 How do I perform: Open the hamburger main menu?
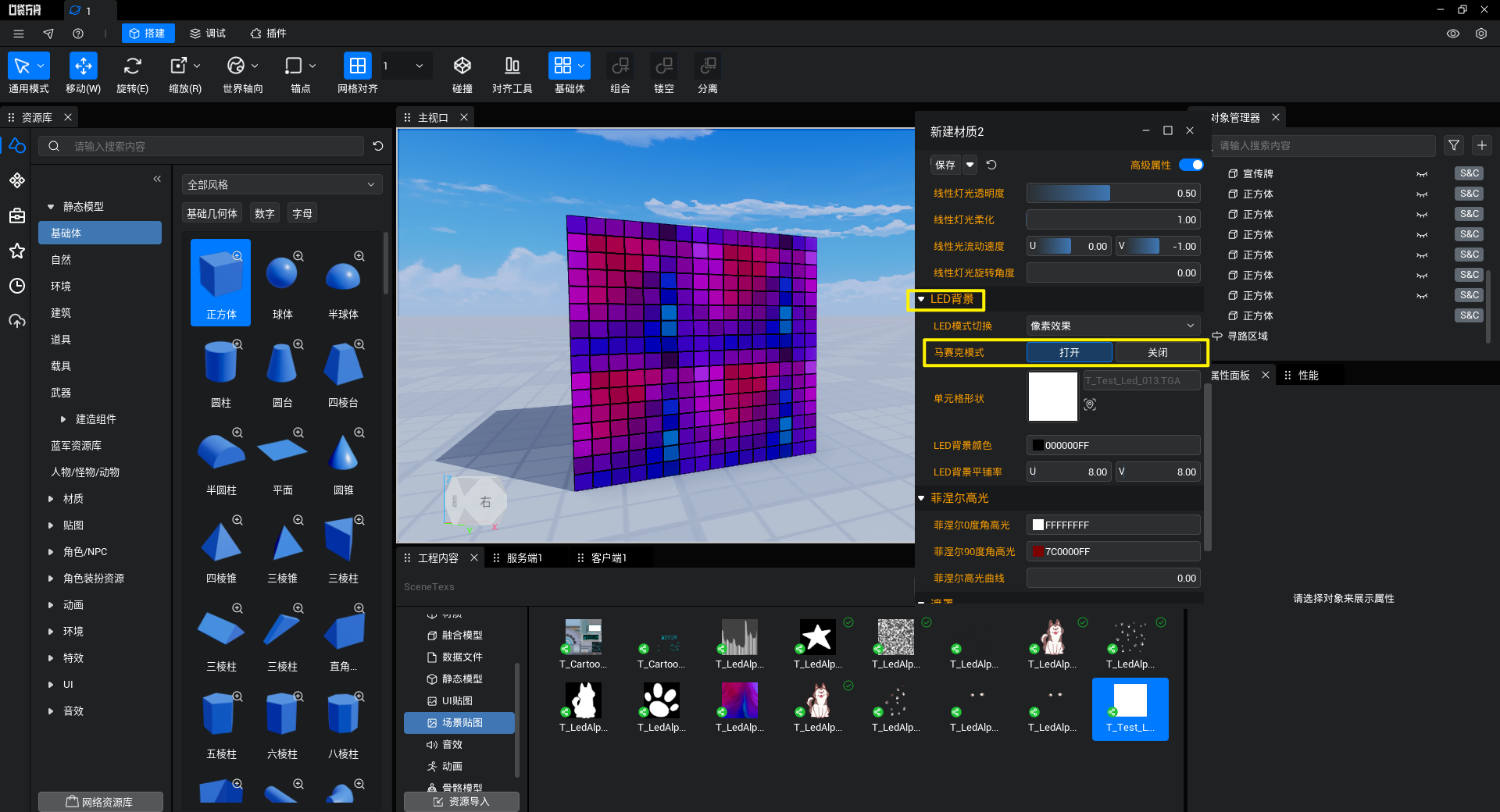19,34
